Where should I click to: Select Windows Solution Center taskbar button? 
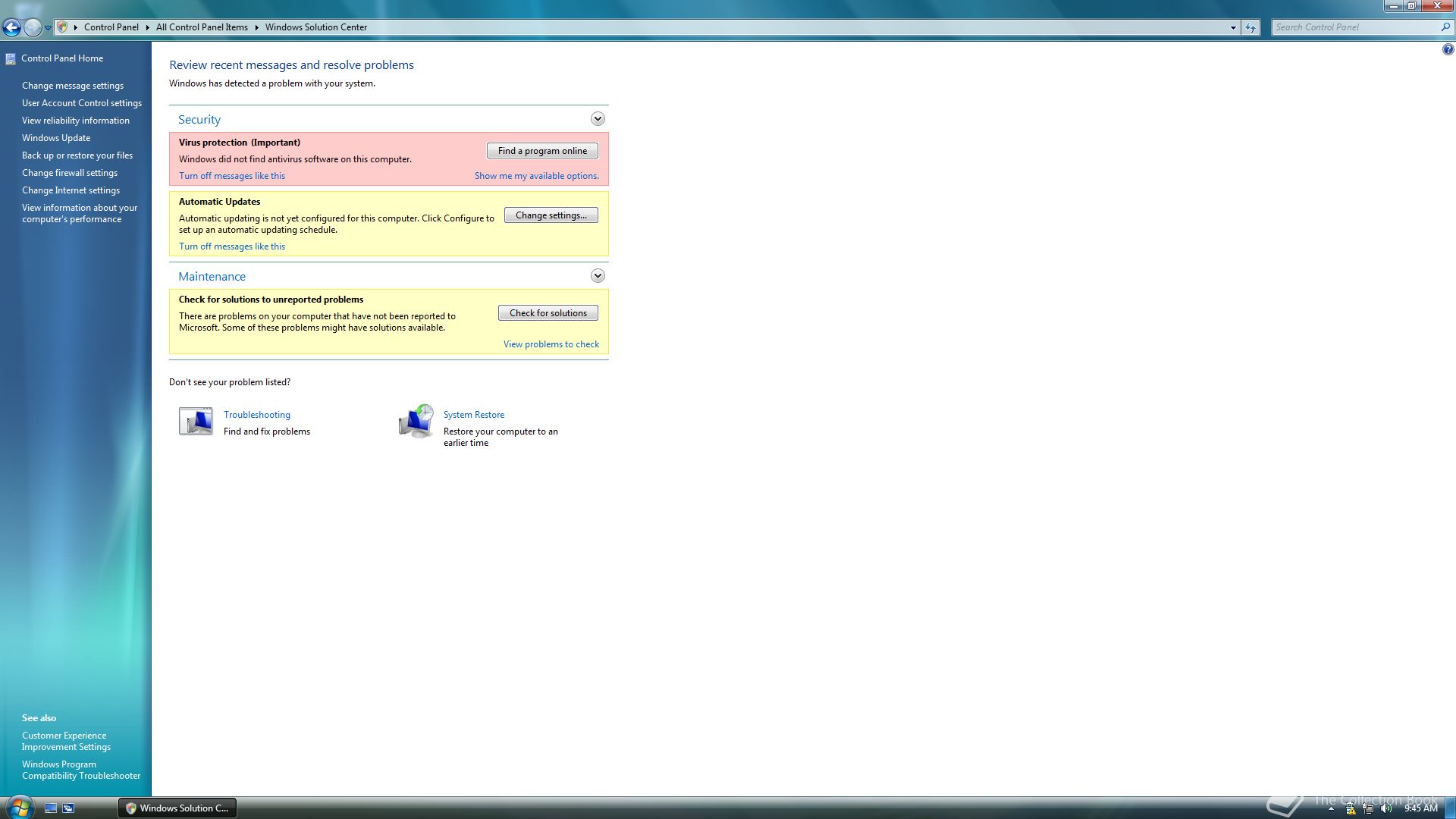[177, 808]
